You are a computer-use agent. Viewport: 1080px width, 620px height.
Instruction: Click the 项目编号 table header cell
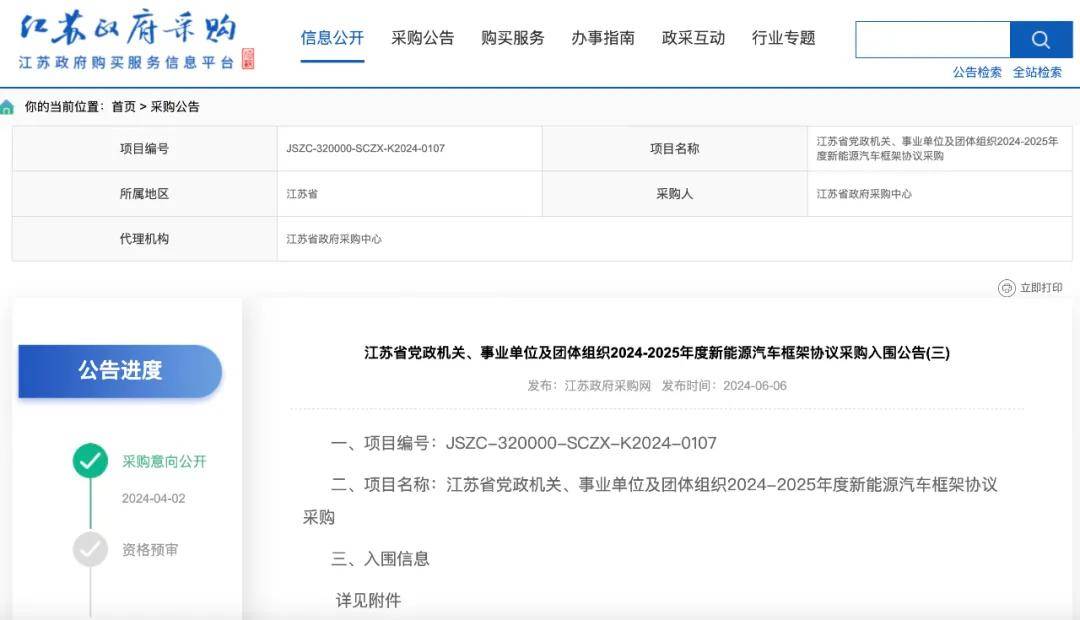[x=145, y=148]
